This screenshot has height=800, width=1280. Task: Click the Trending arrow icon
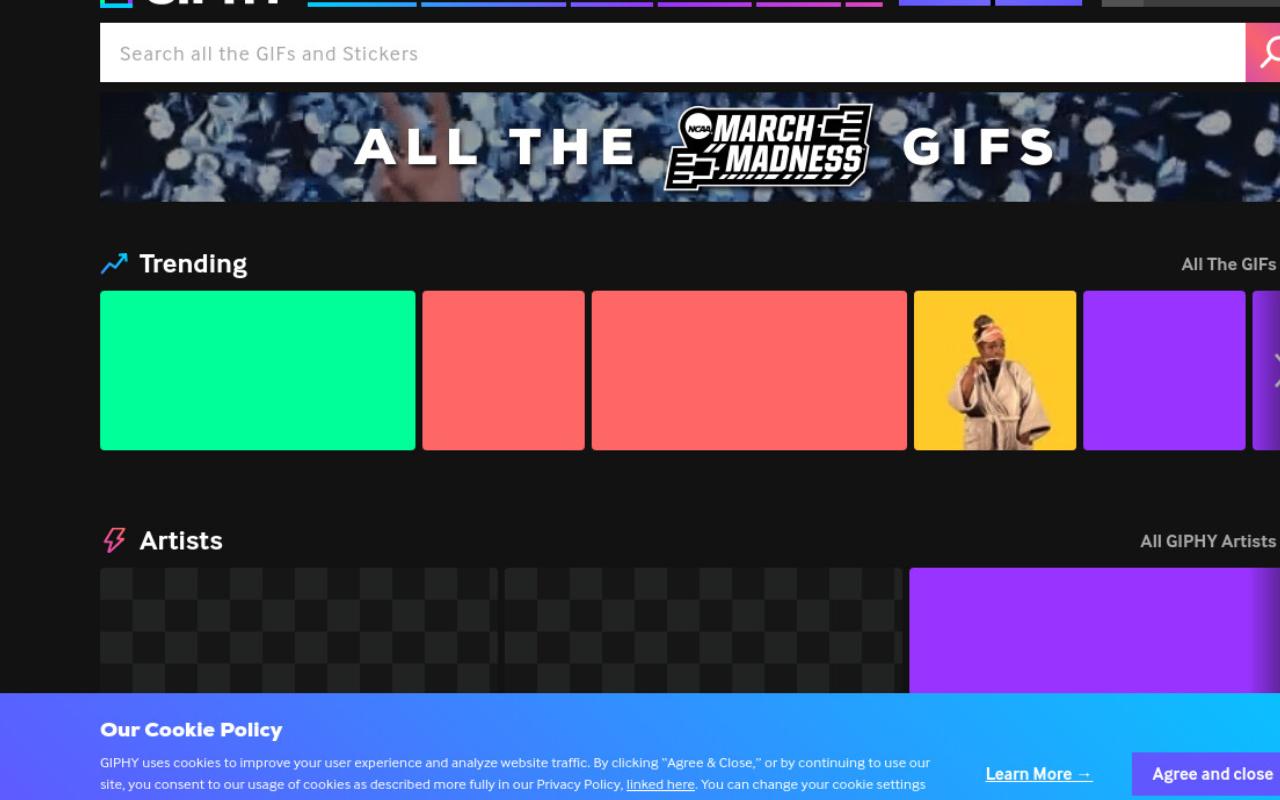click(115, 263)
